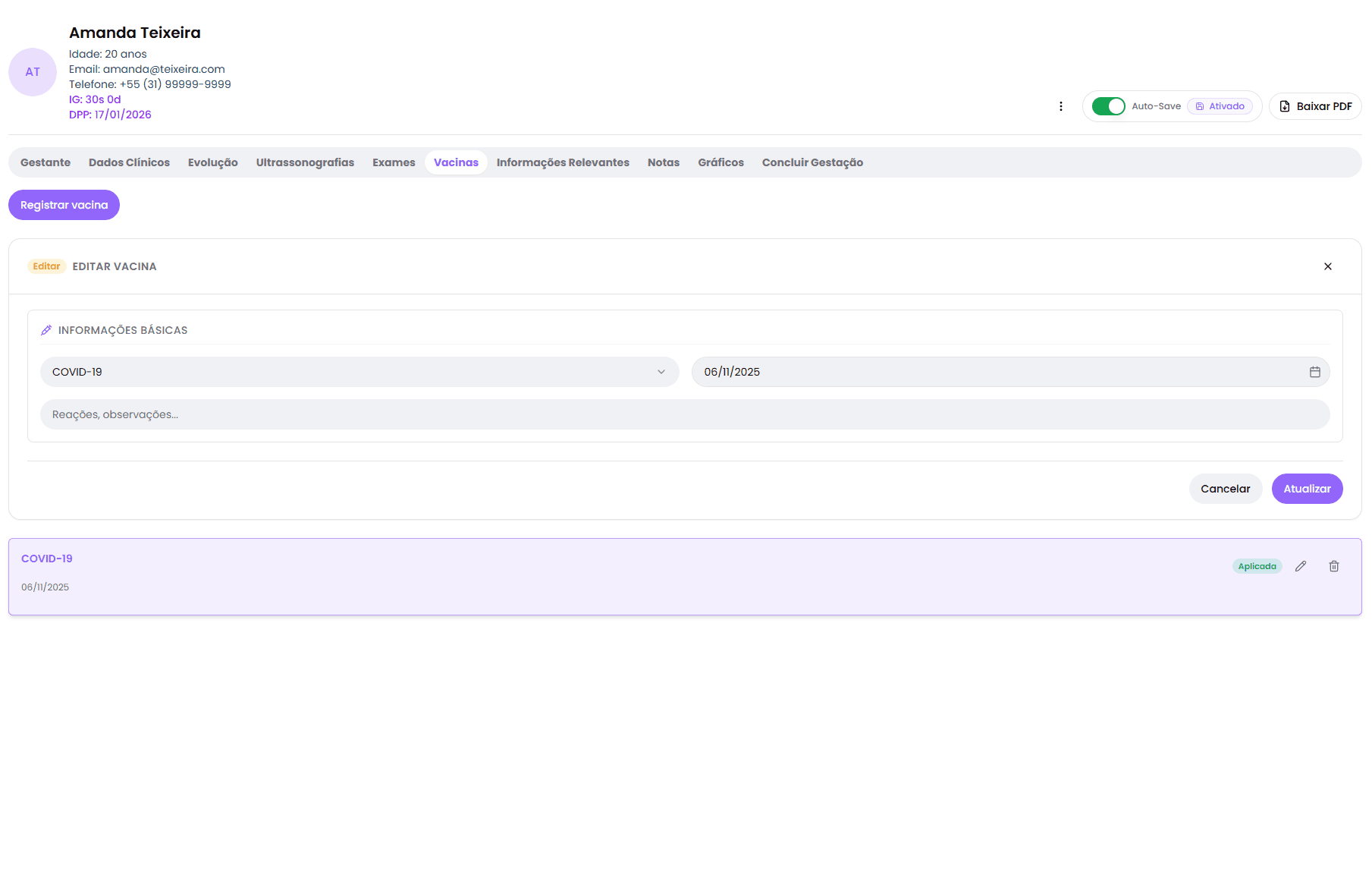Image resolution: width=1372 pixels, height=878 pixels.
Task: Focus the Reações, observações text field
Action: [684, 414]
